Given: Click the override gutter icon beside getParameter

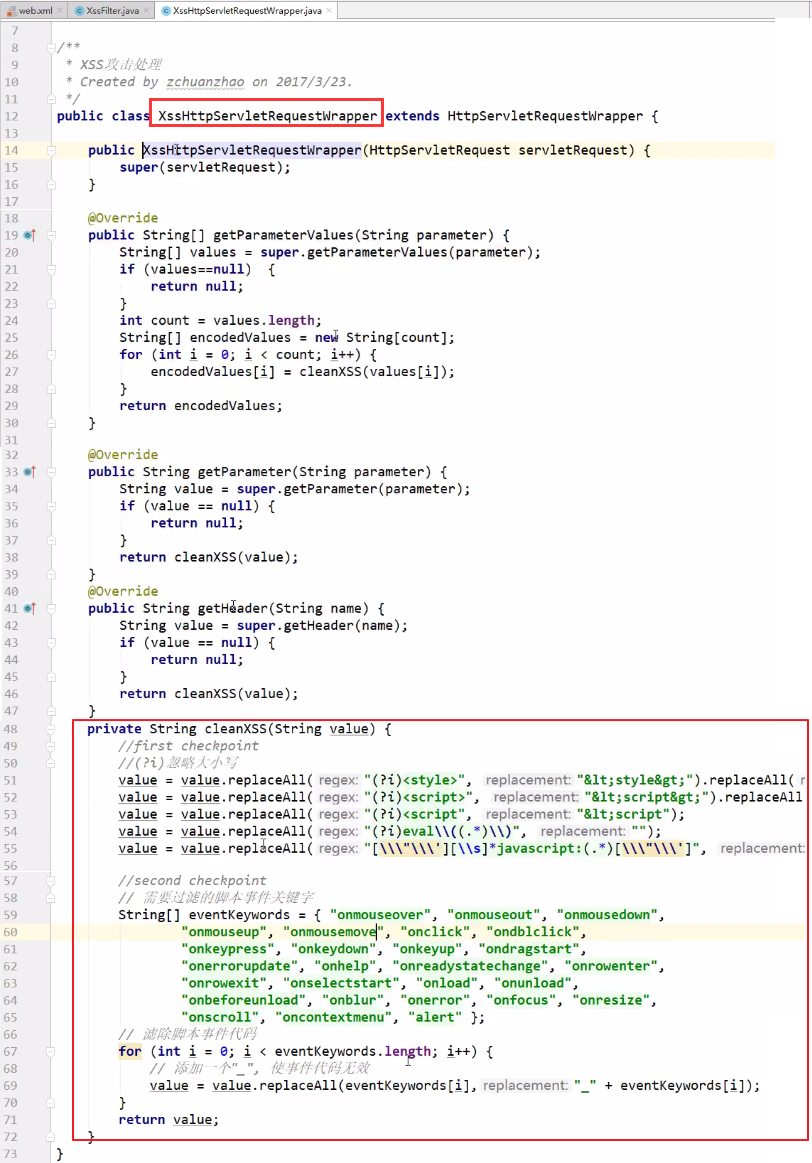Looking at the screenshot, I should [x=29, y=471].
